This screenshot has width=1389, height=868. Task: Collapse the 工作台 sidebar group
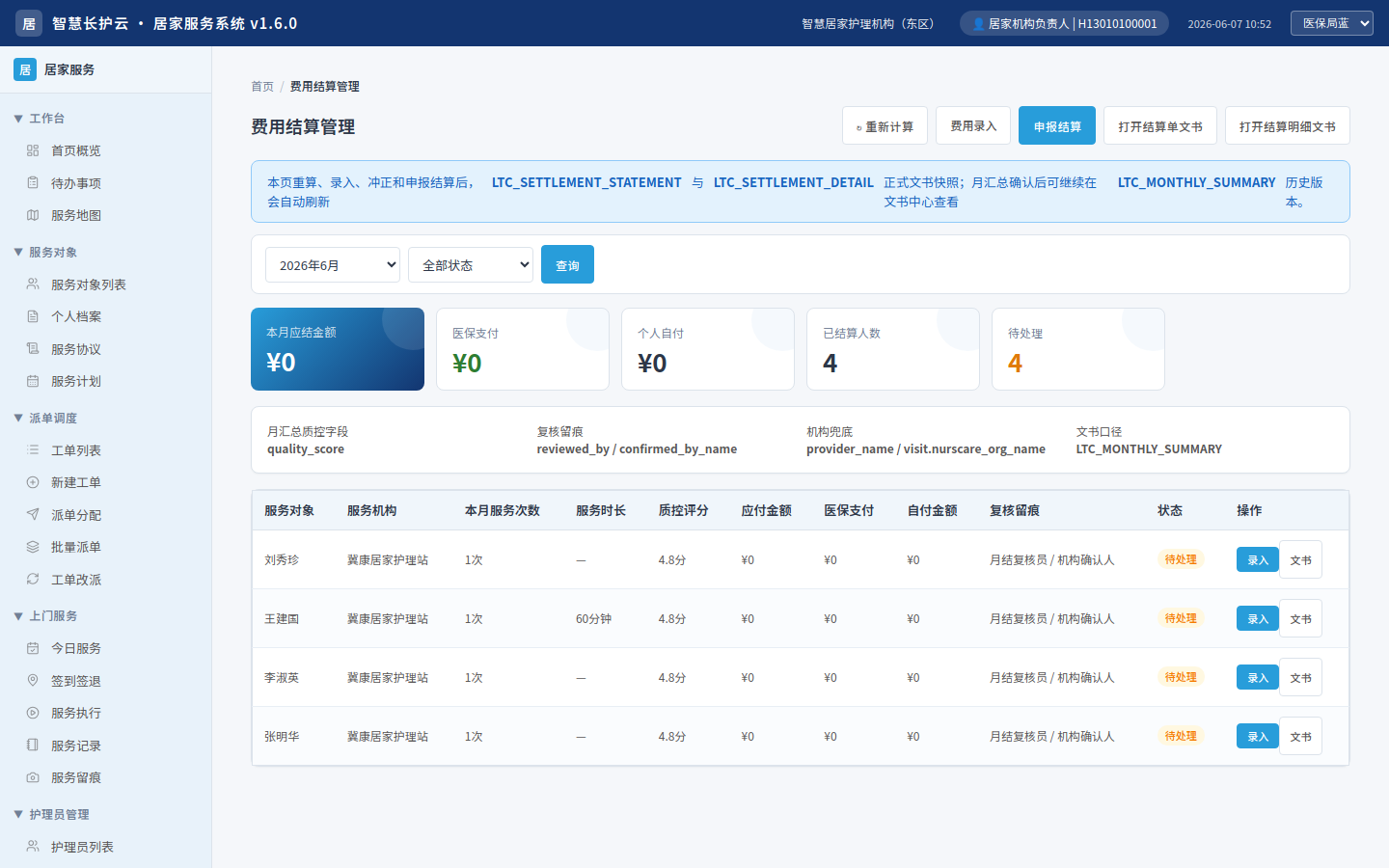(18, 119)
